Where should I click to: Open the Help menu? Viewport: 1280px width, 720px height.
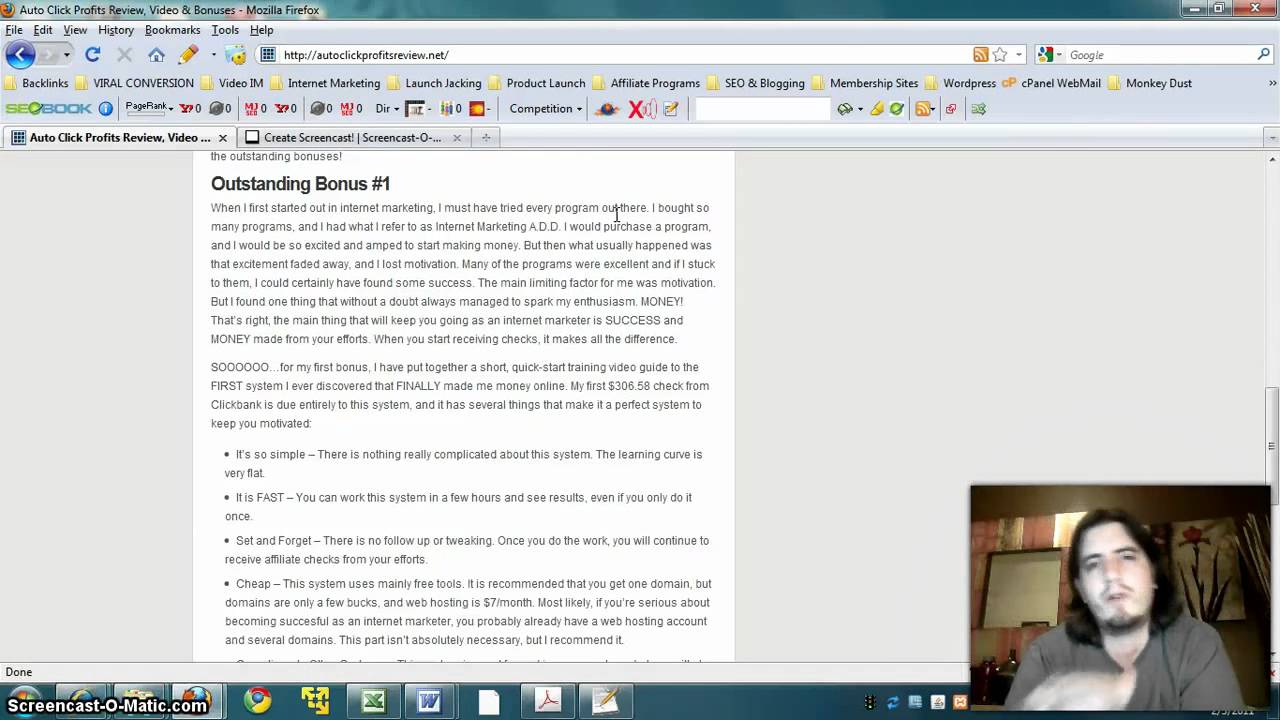click(x=261, y=30)
